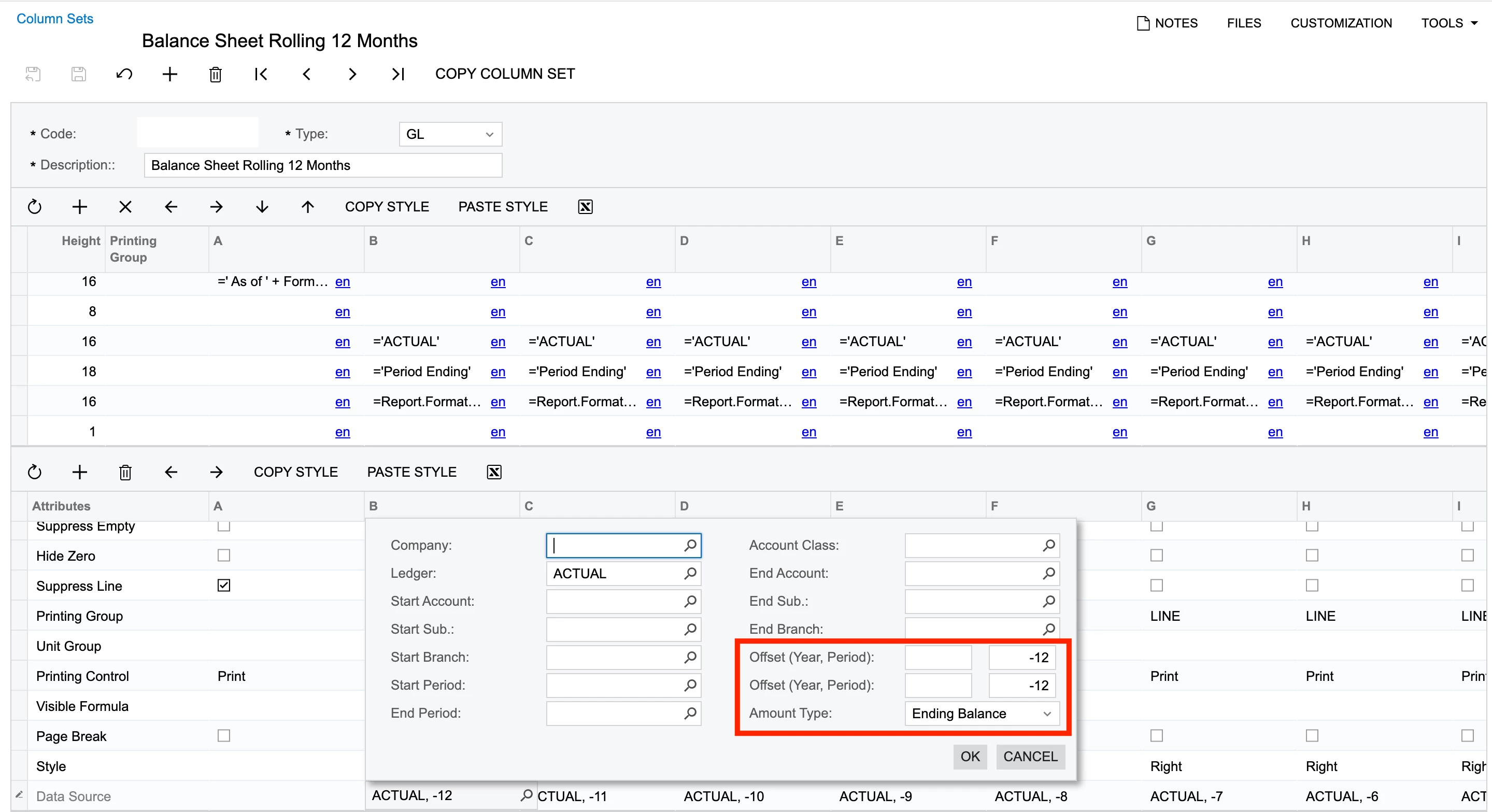Move header row down
Image resolution: width=1492 pixels, height=812 pixels.
[262, 207]
